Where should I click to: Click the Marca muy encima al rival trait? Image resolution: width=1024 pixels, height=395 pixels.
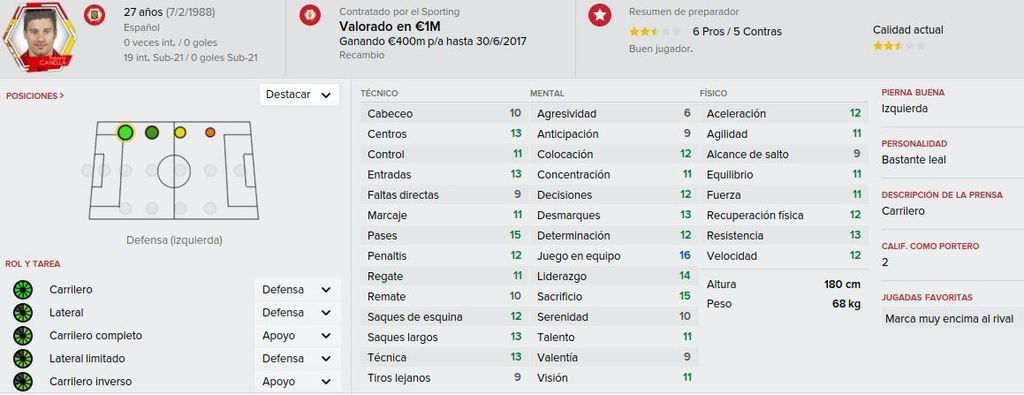pyautogui.click(x=950, y=319)
